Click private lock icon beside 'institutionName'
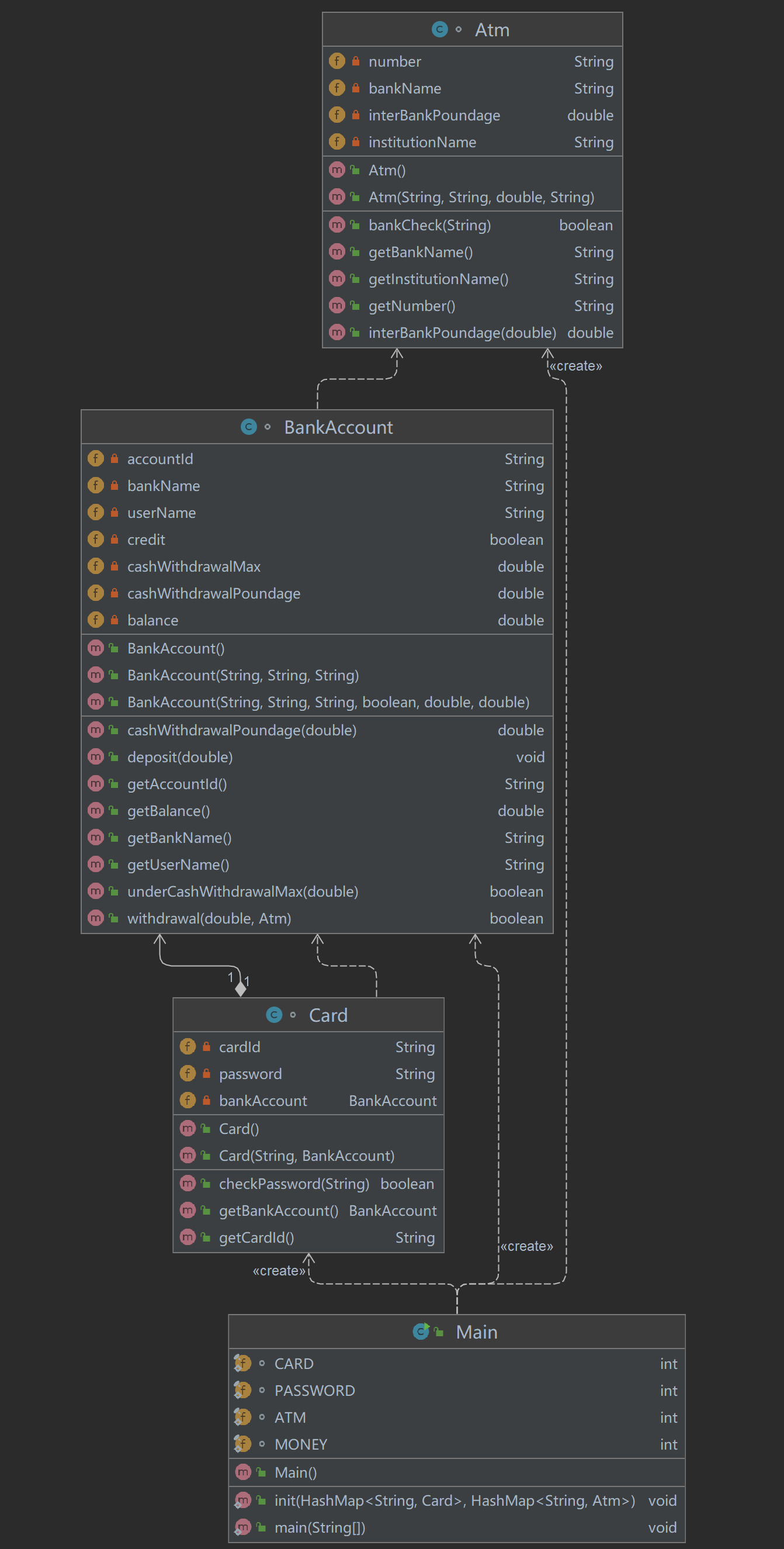The width and height of the screenshot is (784, 1549). [x=356, y=142]
